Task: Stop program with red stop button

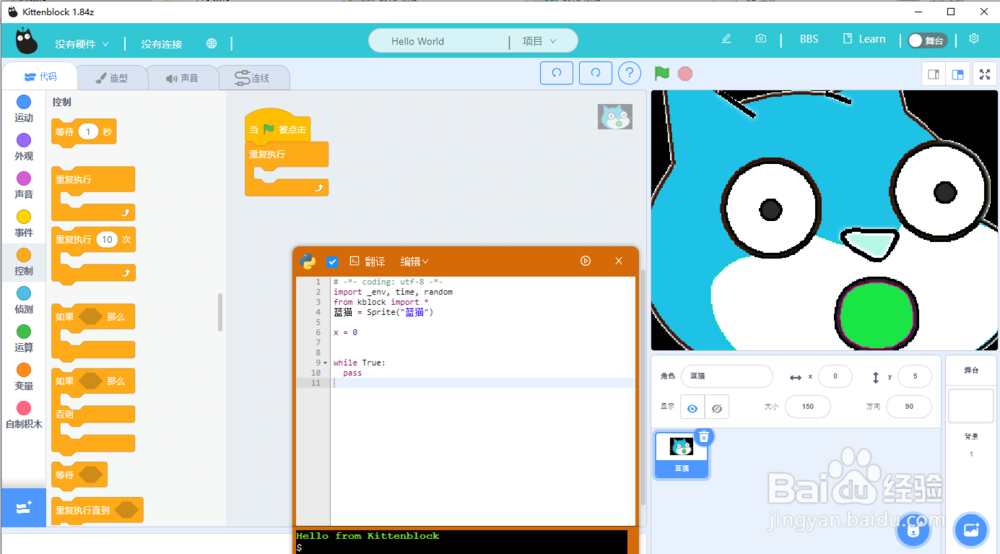Action: coord(685,73)
